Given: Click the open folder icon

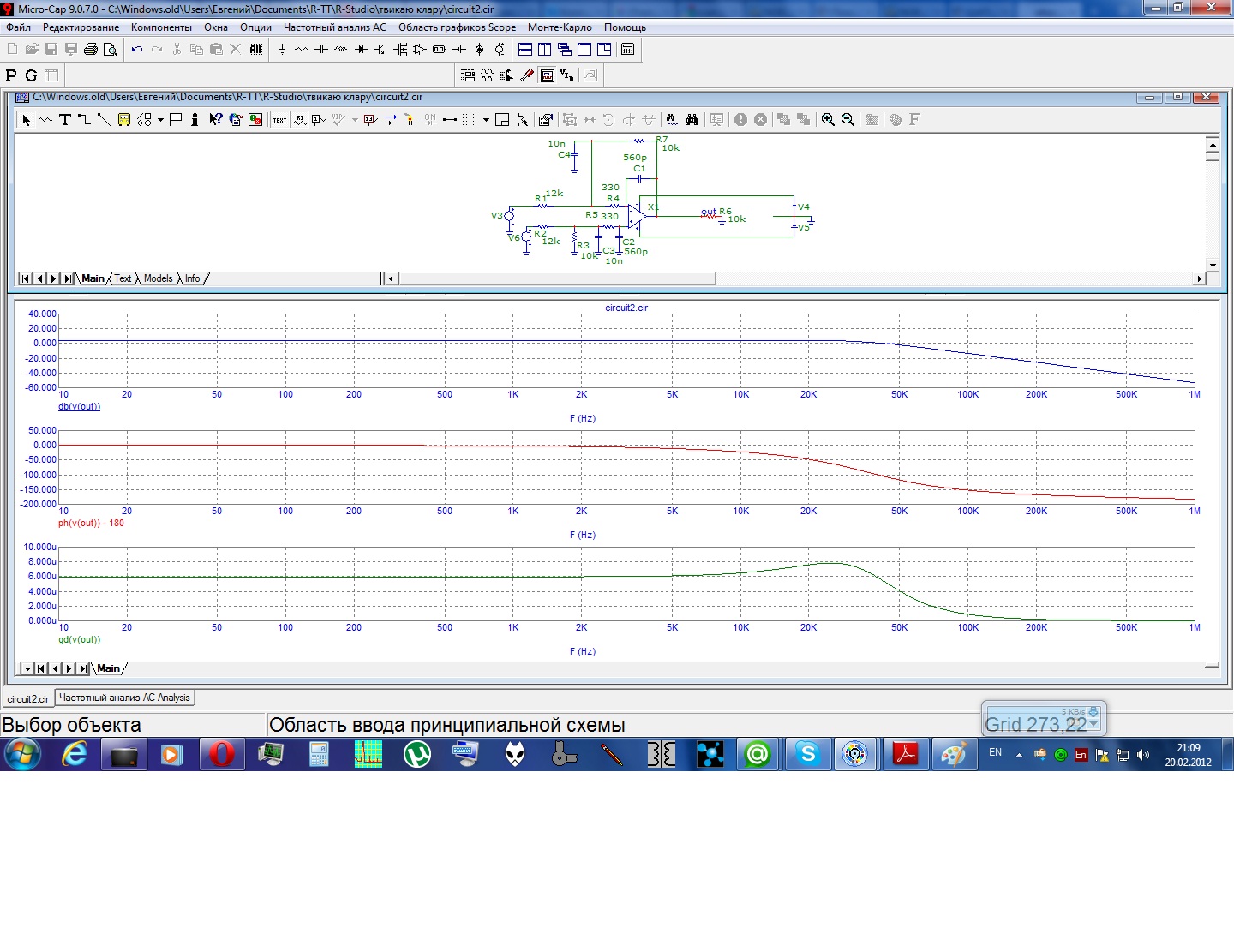Looking at the screenshot, I should (x=32, y=50).
